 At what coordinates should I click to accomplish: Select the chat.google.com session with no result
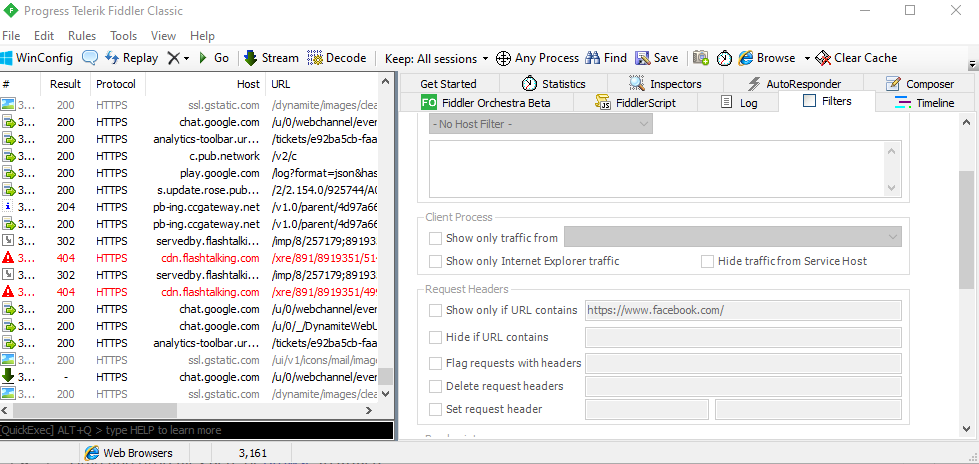(190, 377)
